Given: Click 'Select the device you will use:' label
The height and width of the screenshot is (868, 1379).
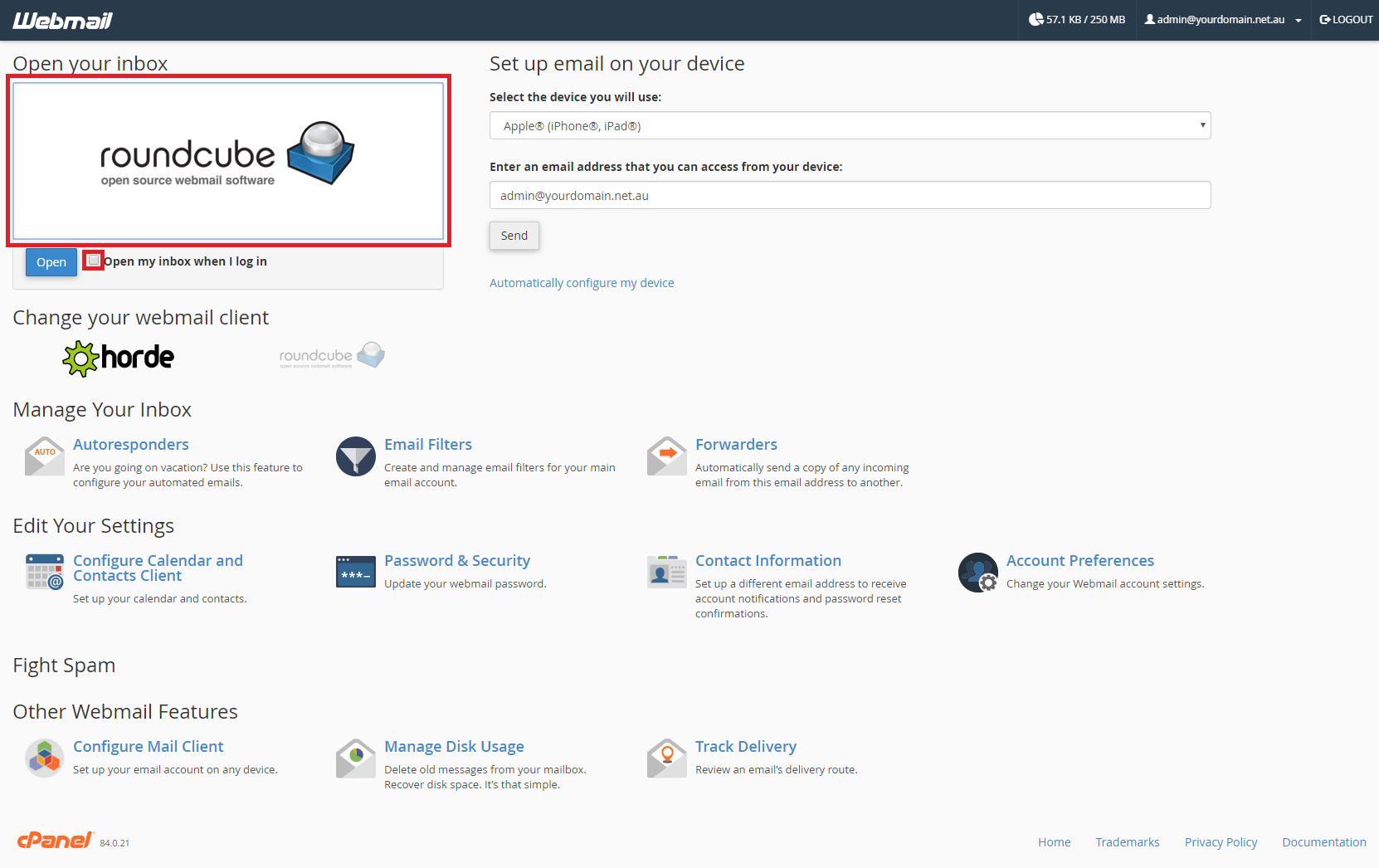Looking at the screenshot, I should [x=576, y=97].
